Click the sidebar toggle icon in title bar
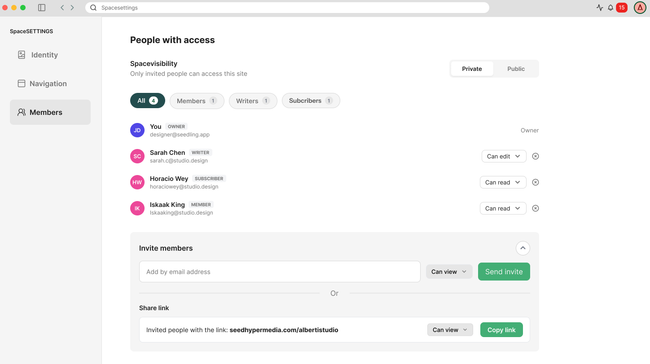The height and width of the screenshot is (364, 650). click(x=42, y=7)
